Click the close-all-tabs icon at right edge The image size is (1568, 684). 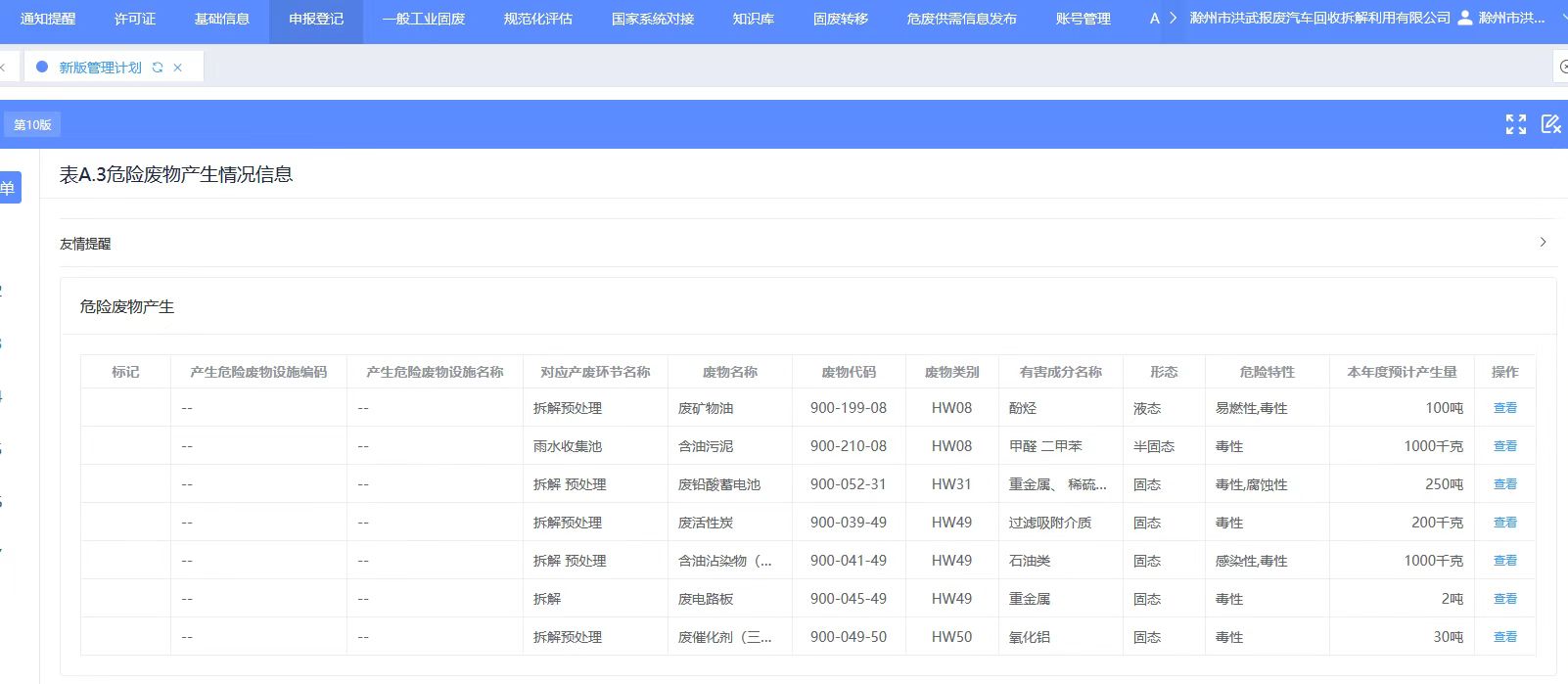(1561, 68)
